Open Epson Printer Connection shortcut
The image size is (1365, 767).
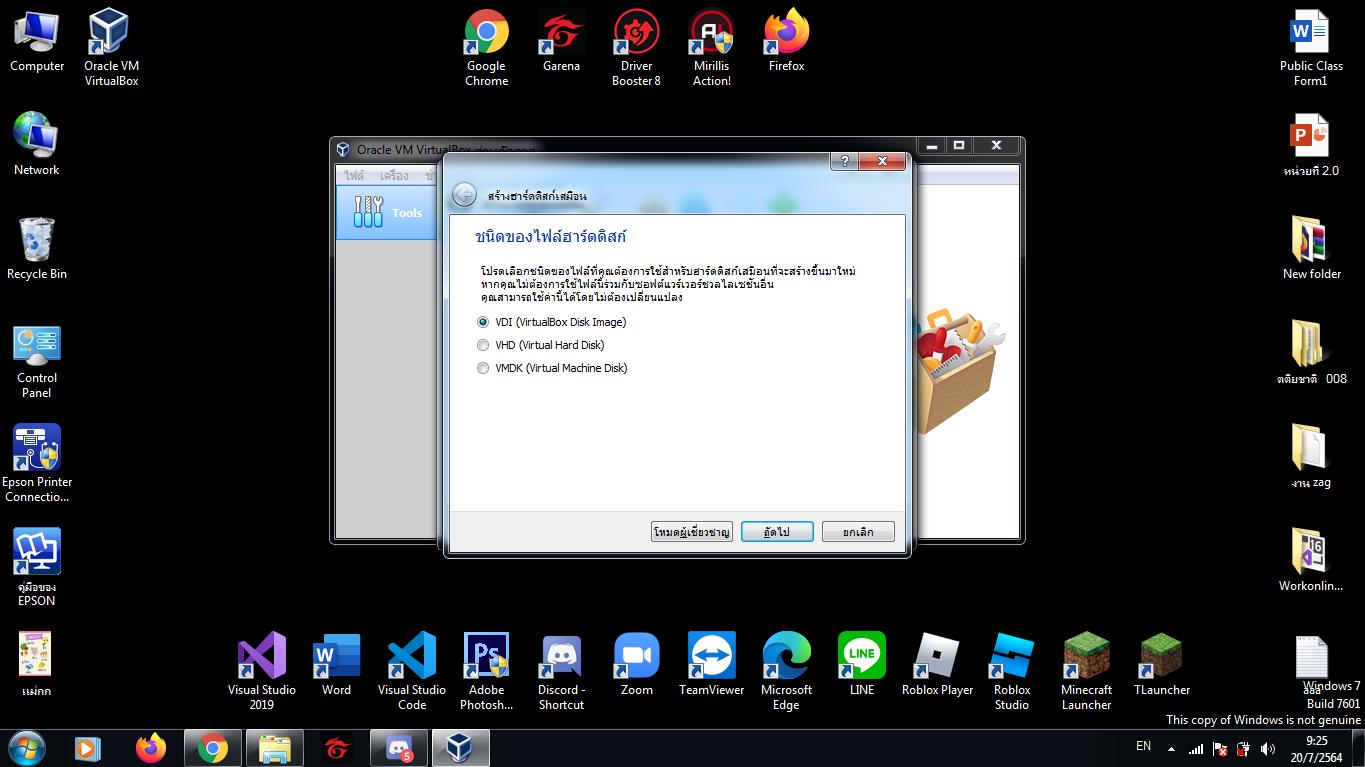tap(37, 463)
